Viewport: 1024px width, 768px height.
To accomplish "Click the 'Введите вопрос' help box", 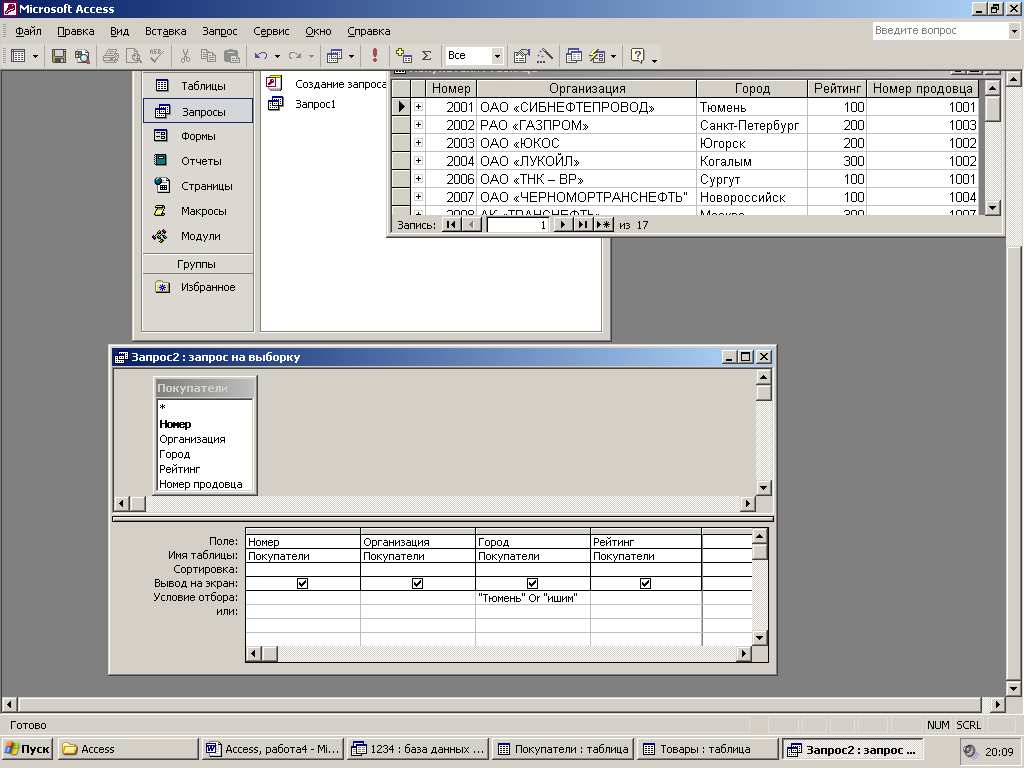I will [940, 30].
